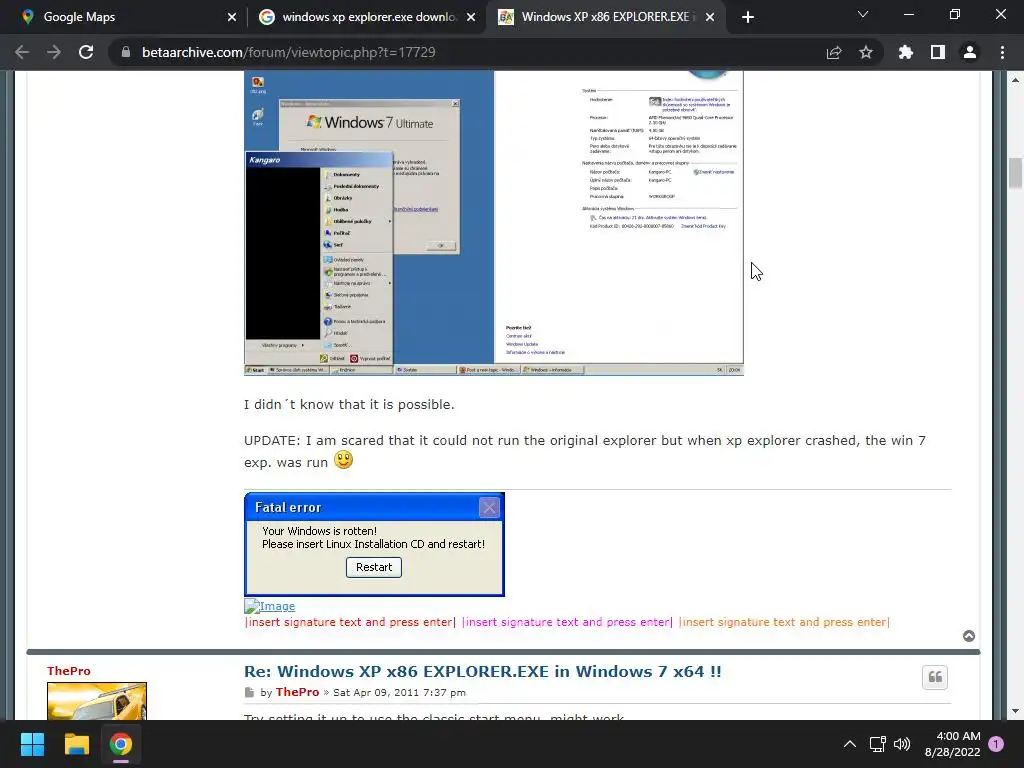Show hidden system tray icons
Viewport: 1024px width, 768px height.
(850, 744)
